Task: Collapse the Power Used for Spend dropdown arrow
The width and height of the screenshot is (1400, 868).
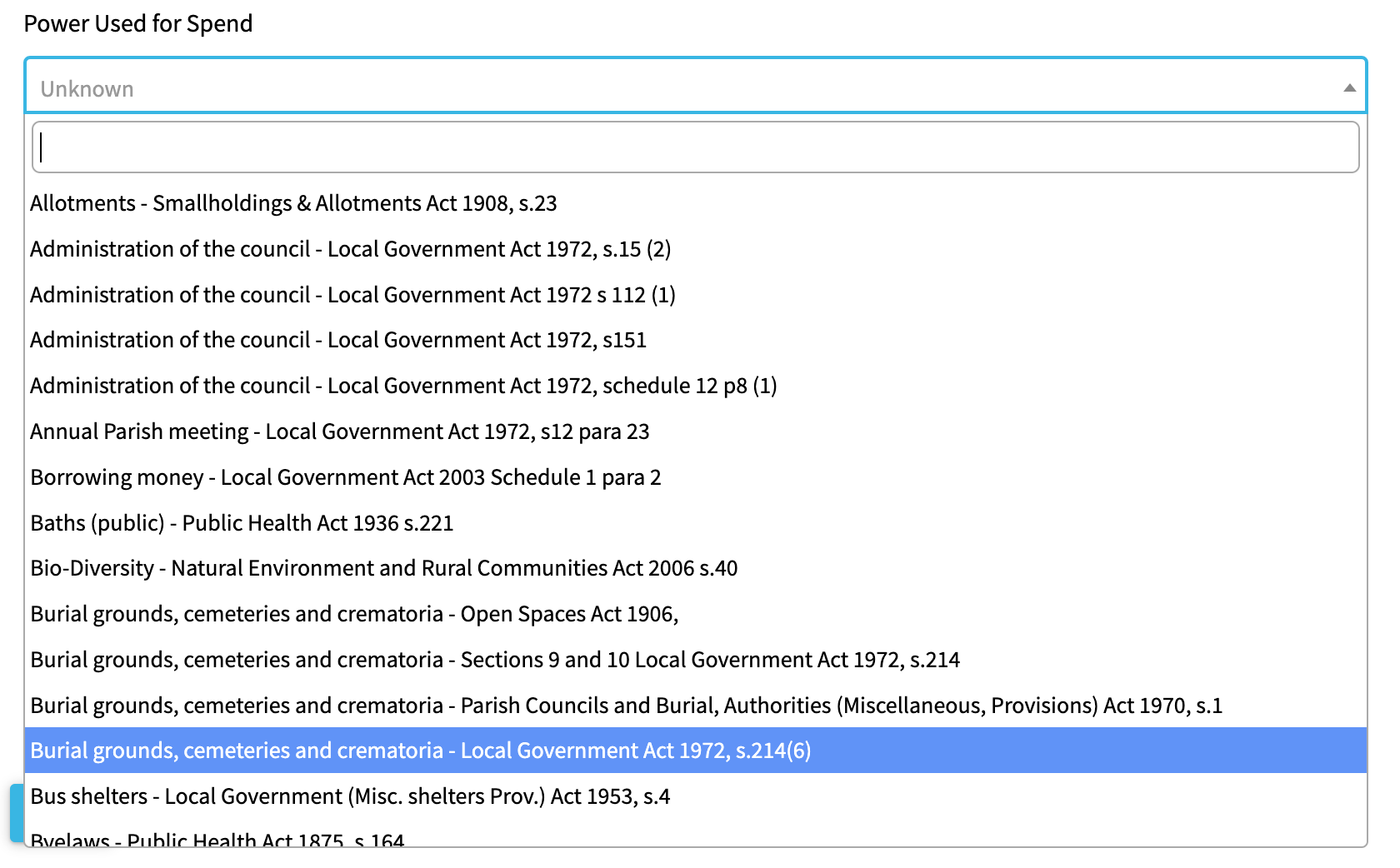Action: click(1349, 88)
